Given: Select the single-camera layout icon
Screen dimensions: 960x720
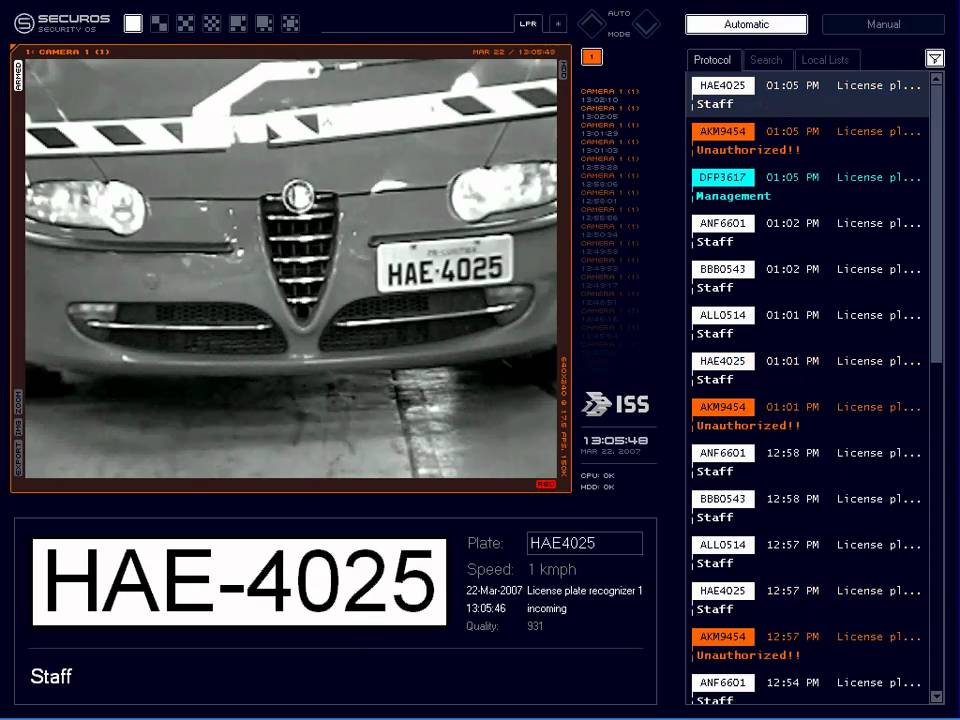Looking at the screenshot, I should click(x=133, y=23).
